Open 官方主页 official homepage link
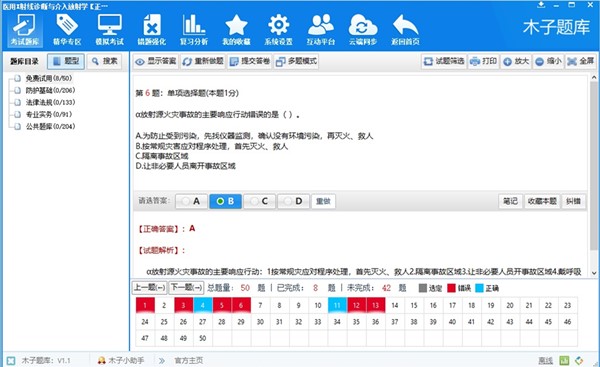 189,360
